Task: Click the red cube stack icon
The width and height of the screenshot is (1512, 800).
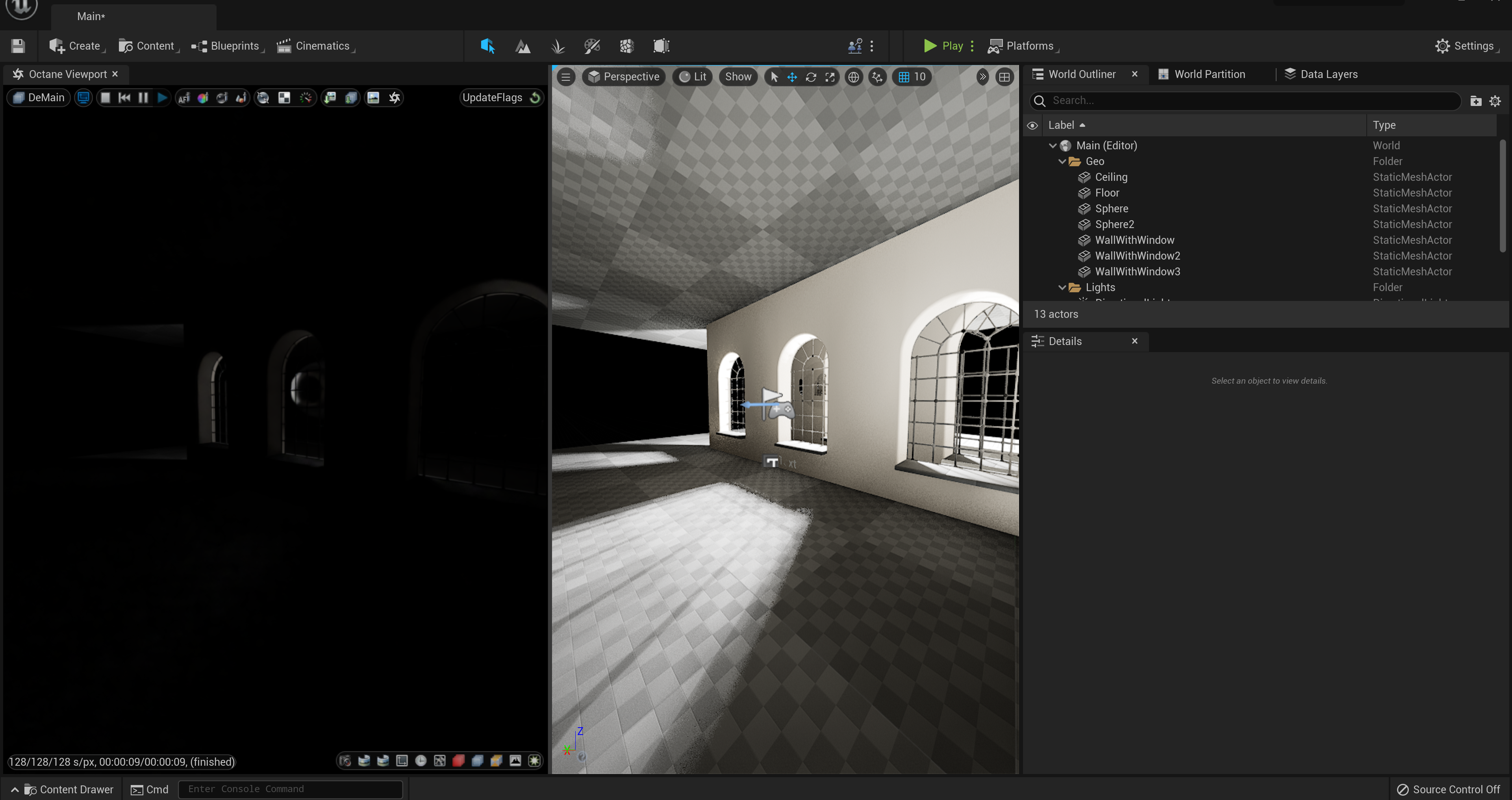Action: pos(458,761)
